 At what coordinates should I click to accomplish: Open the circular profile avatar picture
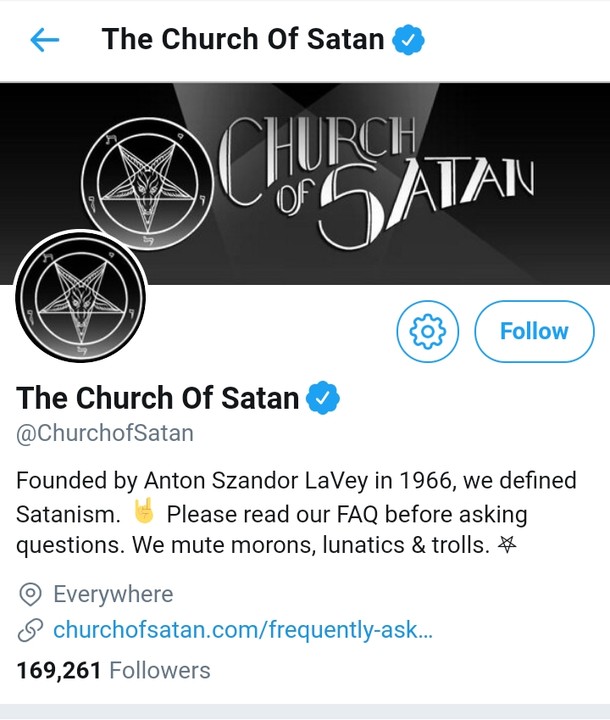80,297
